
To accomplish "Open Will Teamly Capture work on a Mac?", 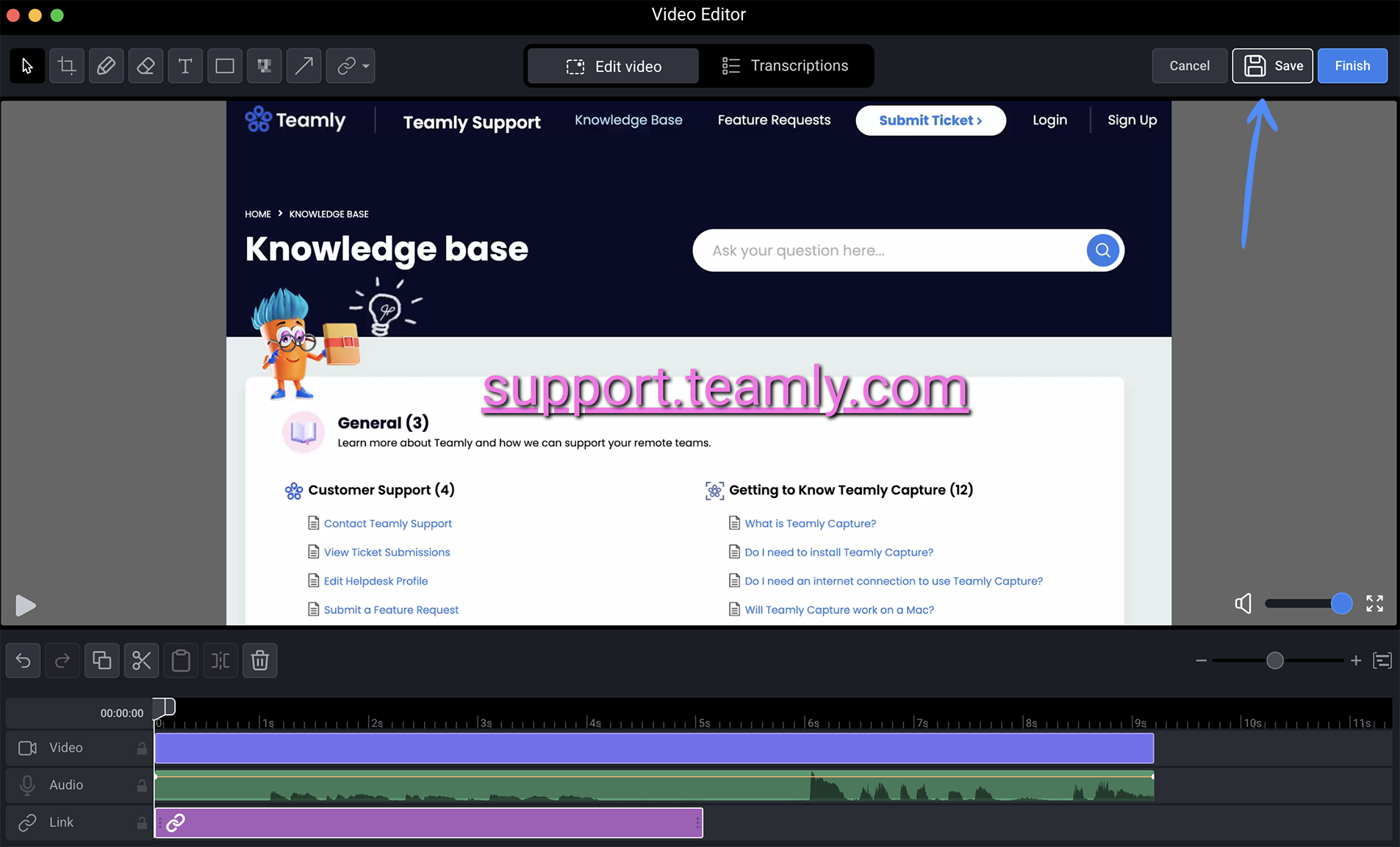I will click(x=839, y=609).
